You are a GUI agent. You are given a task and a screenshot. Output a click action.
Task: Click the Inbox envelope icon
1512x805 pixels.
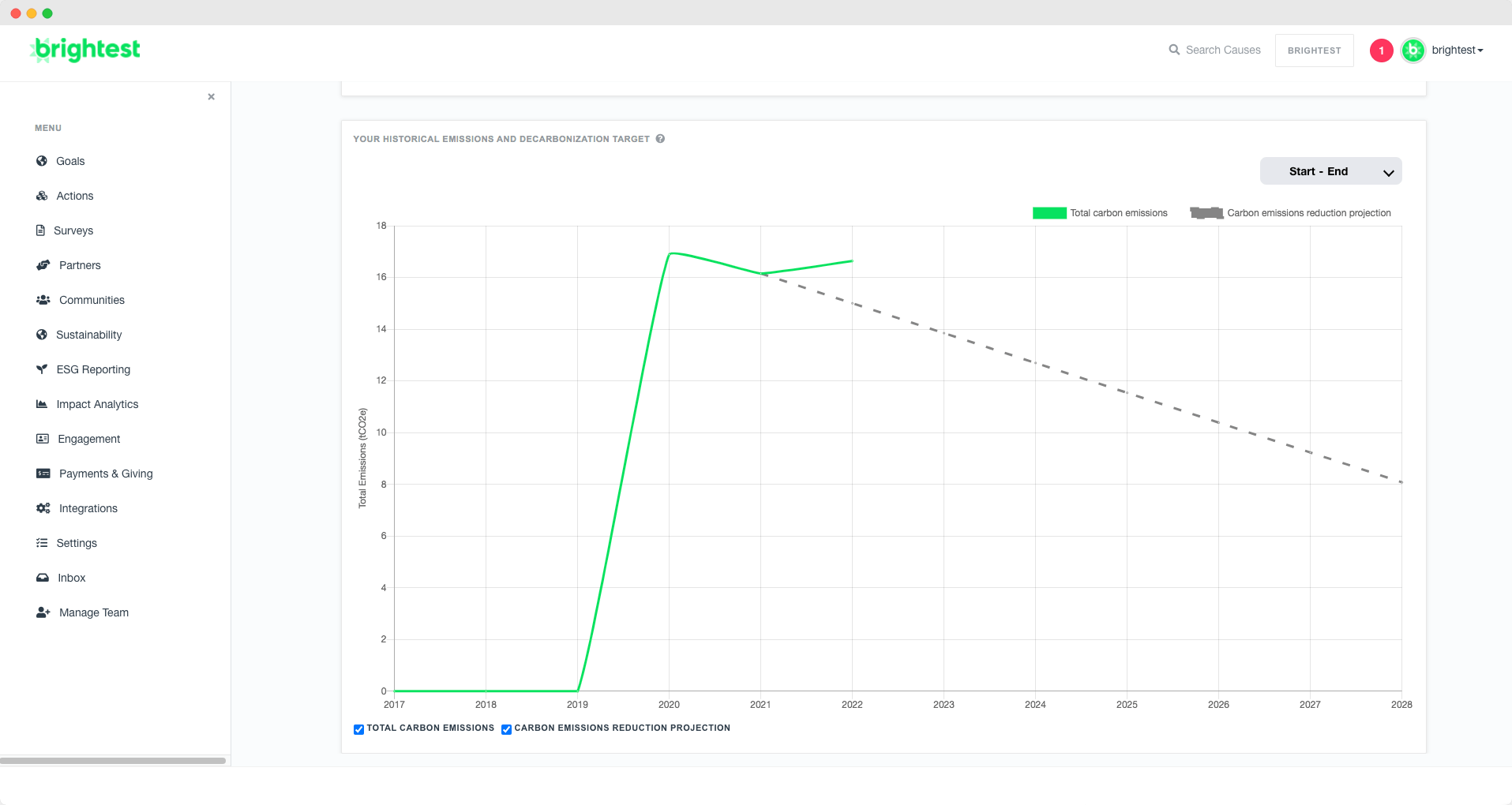click(42, 578)
